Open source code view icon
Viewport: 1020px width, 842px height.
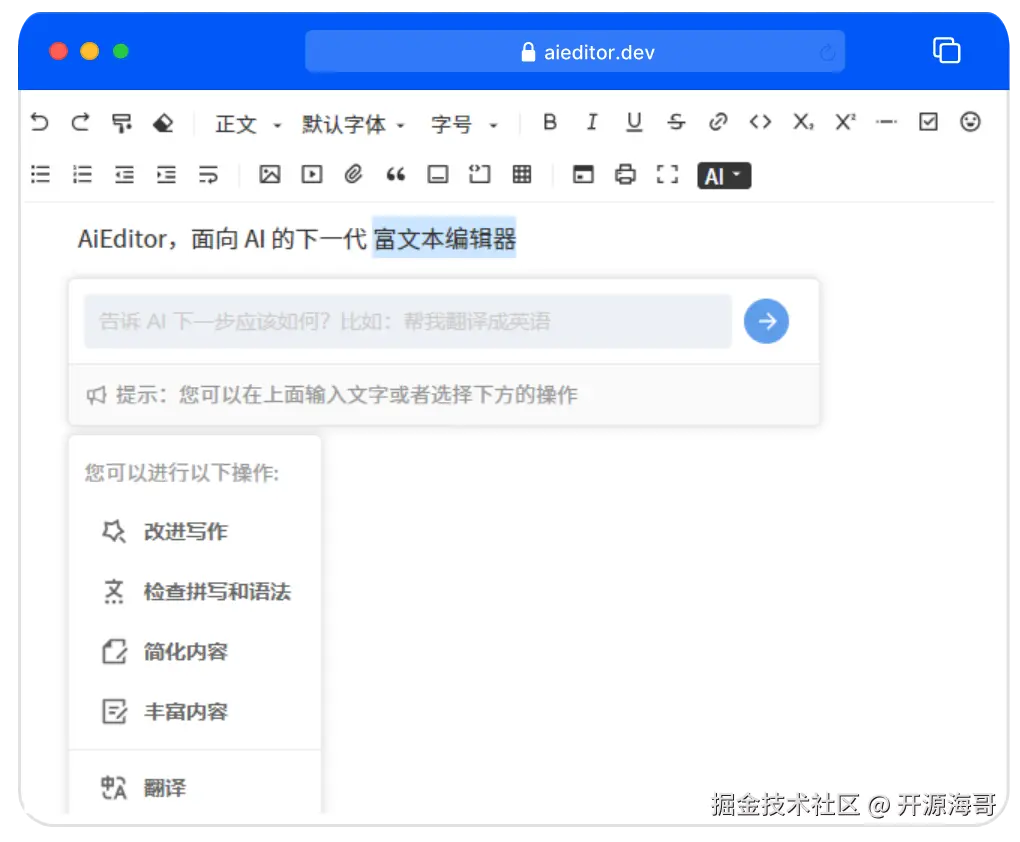pos(583,174)
